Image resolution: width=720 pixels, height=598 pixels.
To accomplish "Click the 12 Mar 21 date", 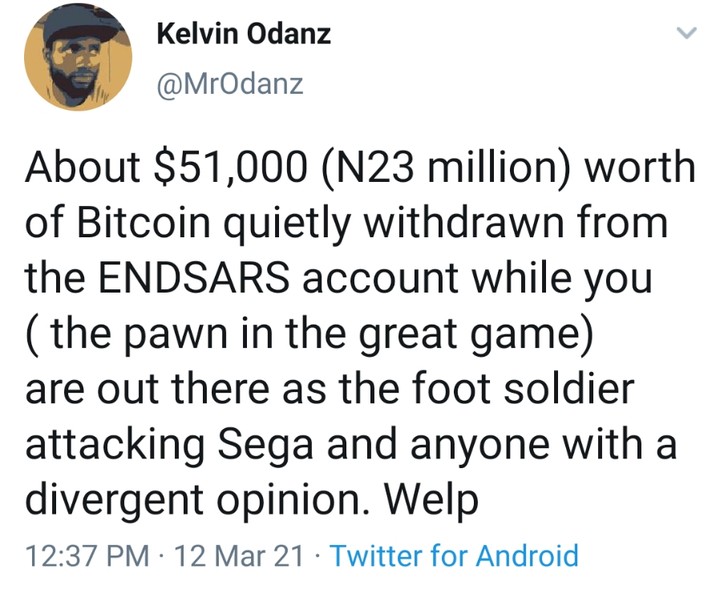I will (238, 555).
